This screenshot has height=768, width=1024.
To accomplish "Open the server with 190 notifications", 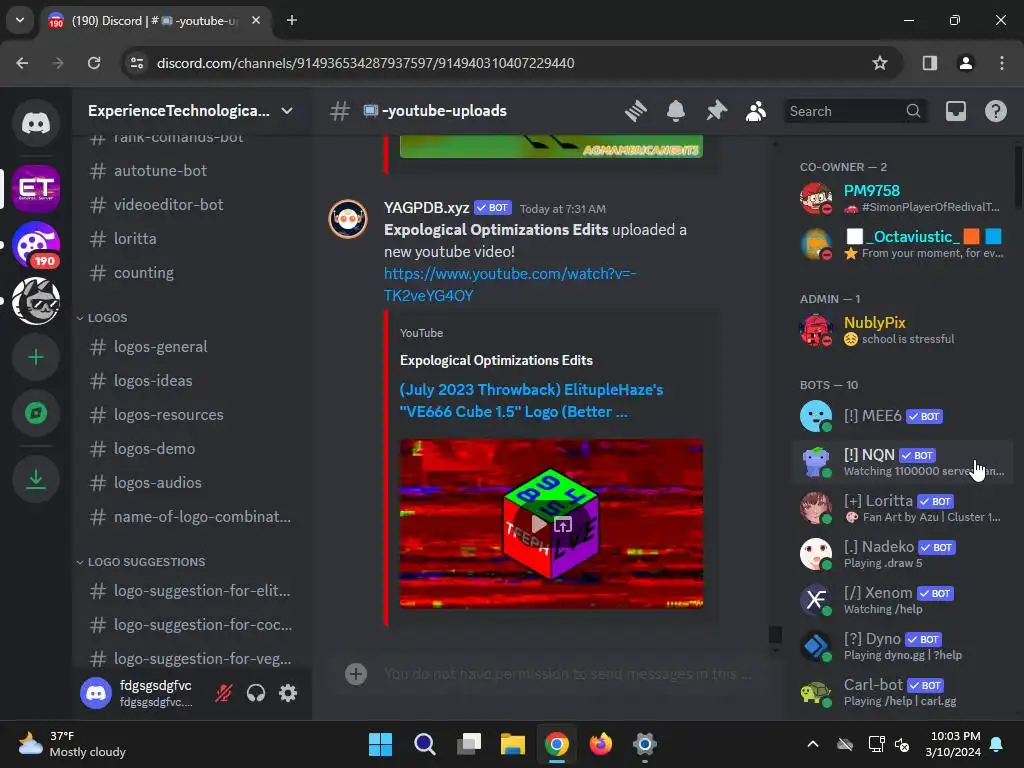I will click(36, 245).
